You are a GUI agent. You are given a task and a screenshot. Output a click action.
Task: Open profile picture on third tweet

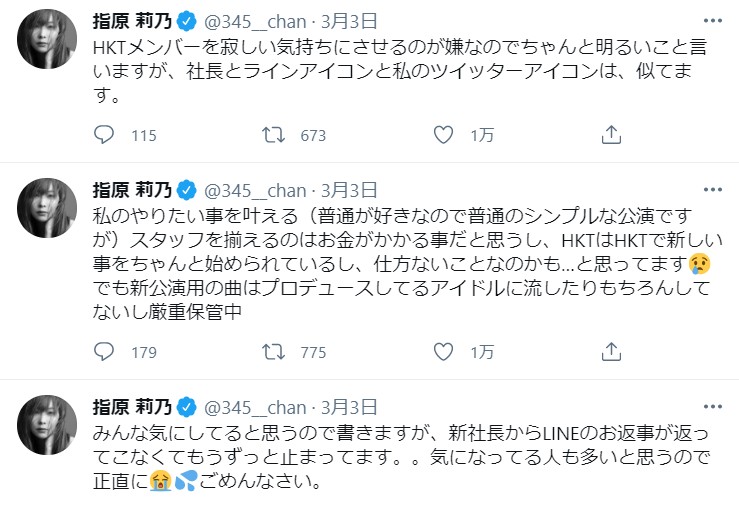click(x=47, y=425)
